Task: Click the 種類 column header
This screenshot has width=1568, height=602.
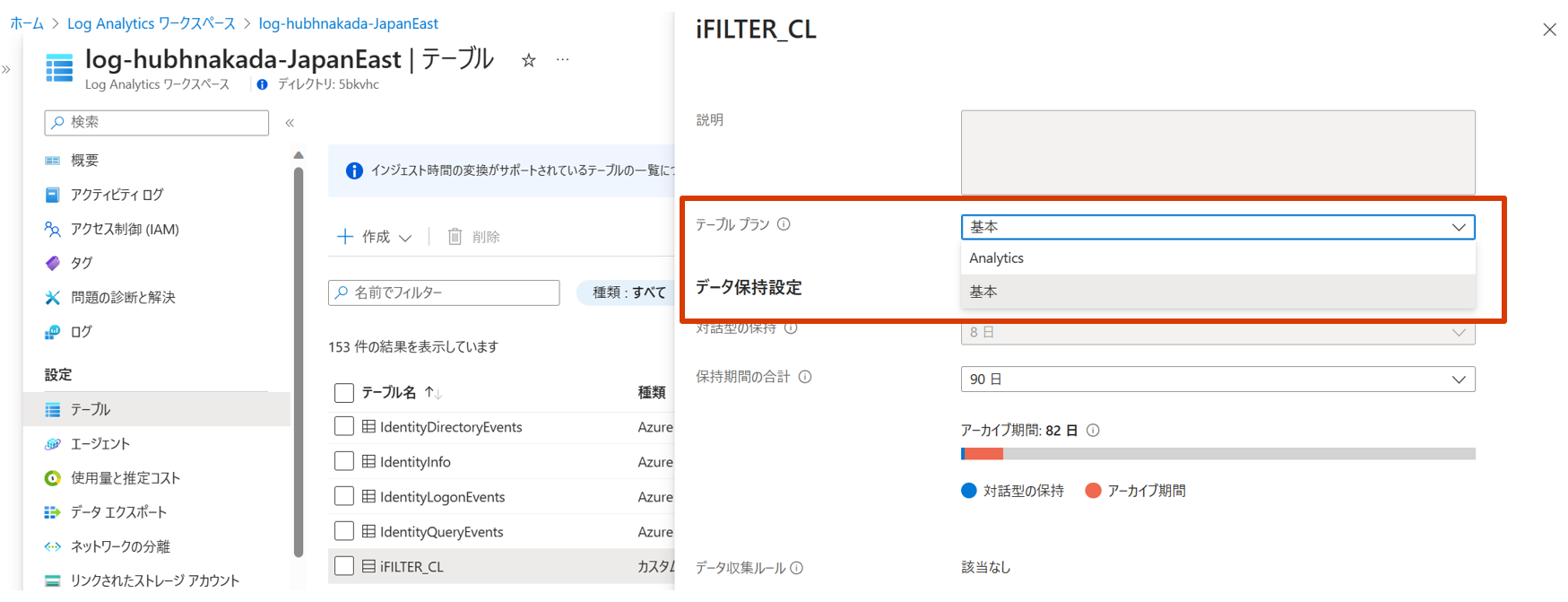Action: (652, 393)
